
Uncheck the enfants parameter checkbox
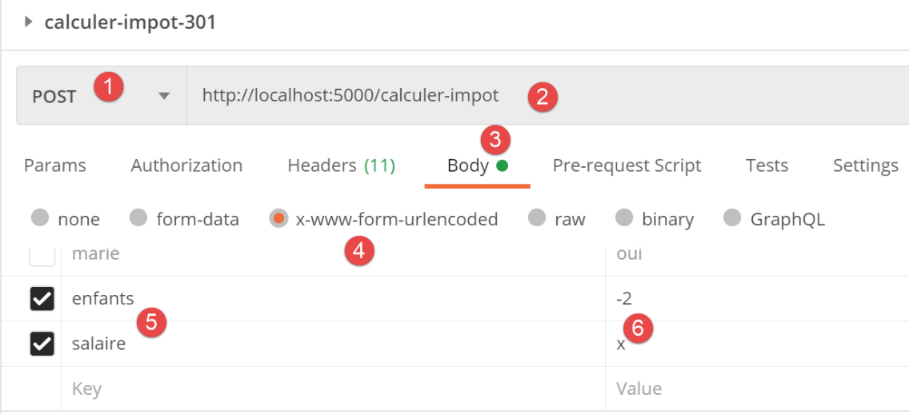[41, 298]
